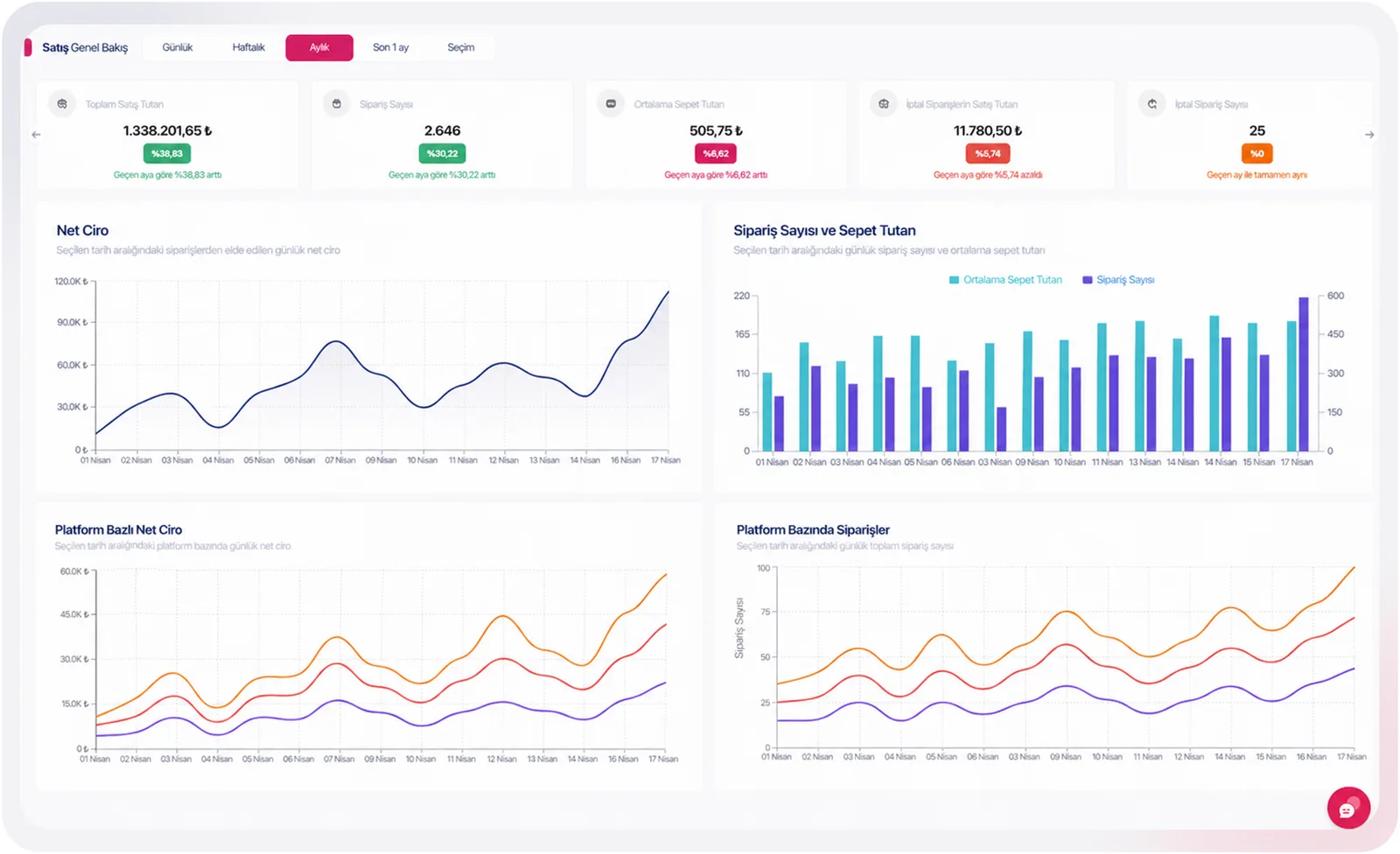
Task: Select the Haftalık tab
Action: coord(248,47)
